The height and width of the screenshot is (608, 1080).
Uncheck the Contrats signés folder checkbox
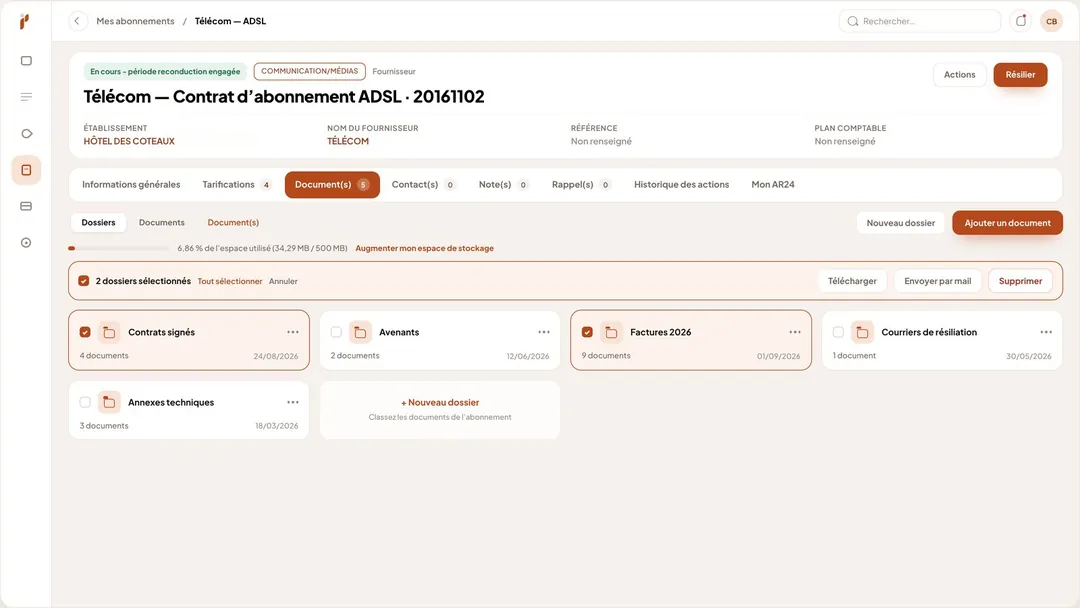85,332
